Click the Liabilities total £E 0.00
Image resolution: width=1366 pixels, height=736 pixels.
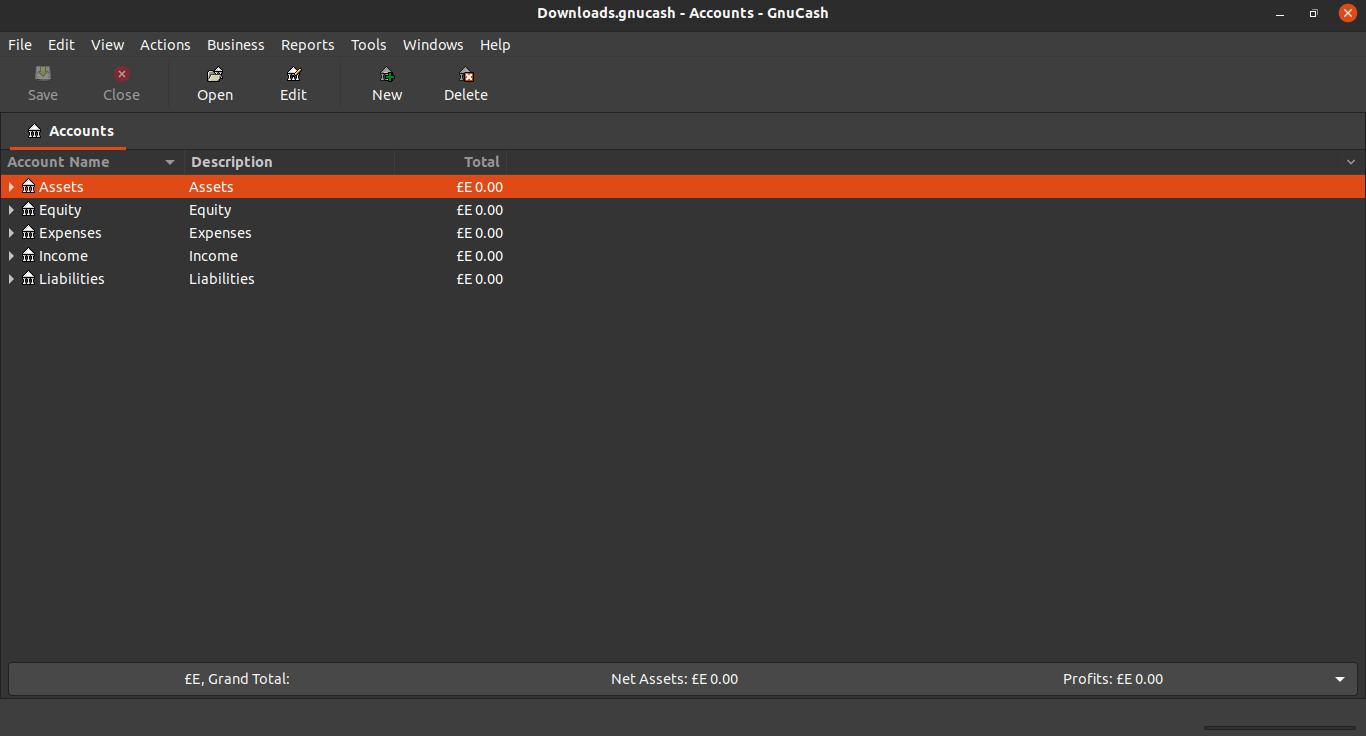[x=480, y=279]
